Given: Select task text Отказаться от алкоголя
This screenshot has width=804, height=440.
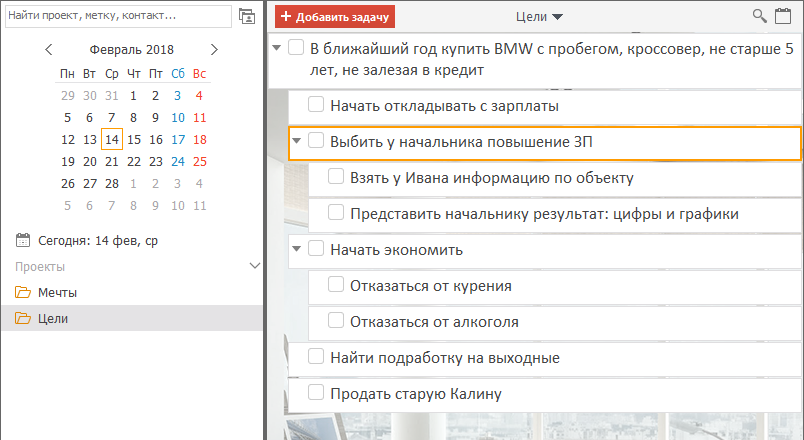Looking at the screenshot, I should [x=434, y=322].
